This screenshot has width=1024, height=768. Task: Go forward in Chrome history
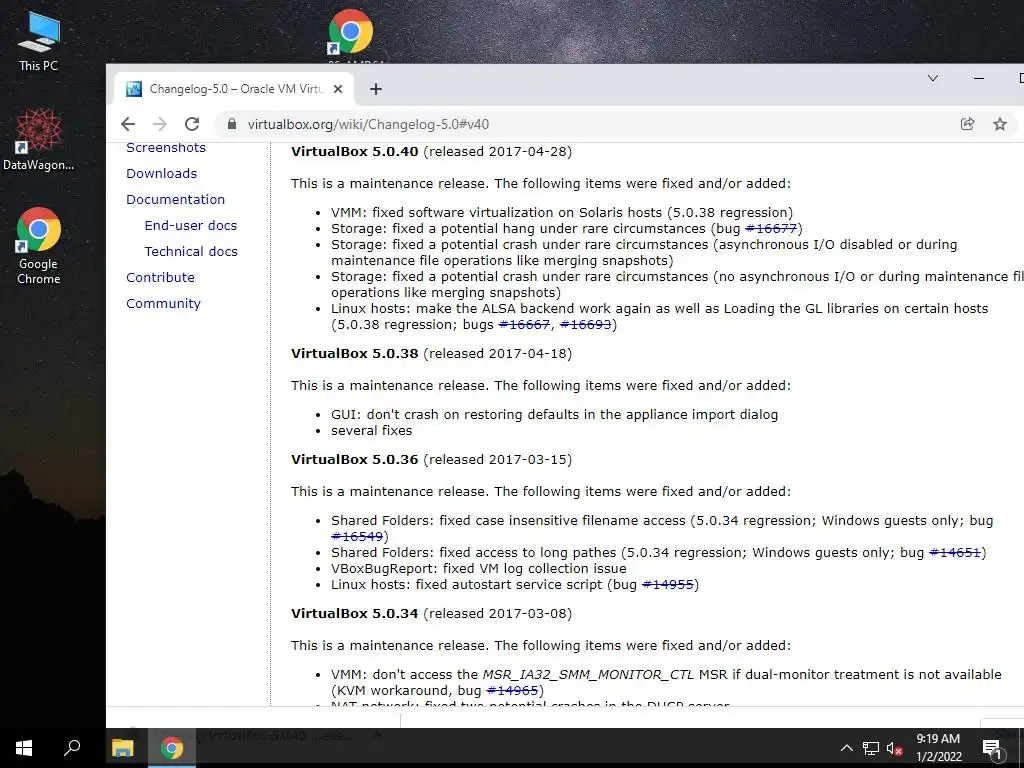160,124
